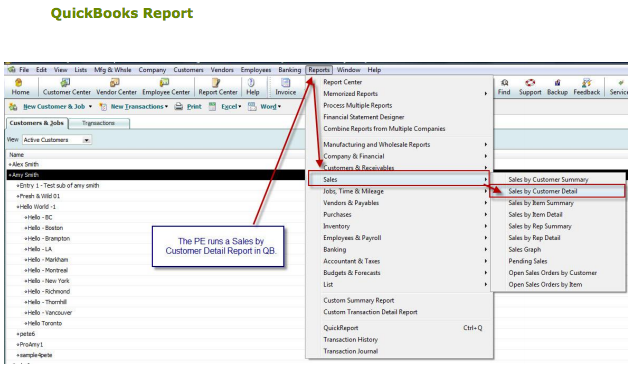Open the Vendor Center icon
Image resolution: width=631 pixels, height=368 pixels.
click(115, 83)
